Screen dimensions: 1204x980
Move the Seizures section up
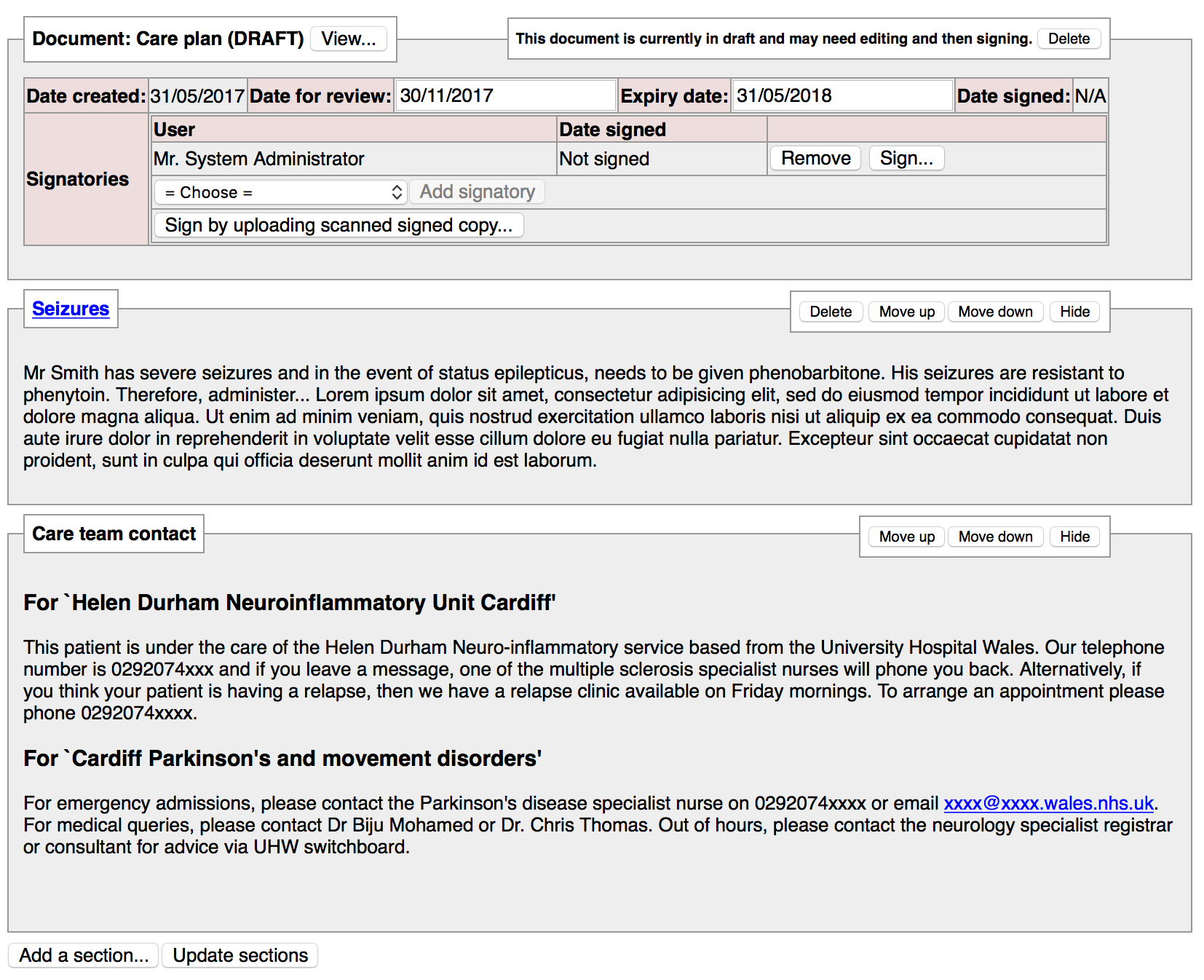[x=906, y=312]
